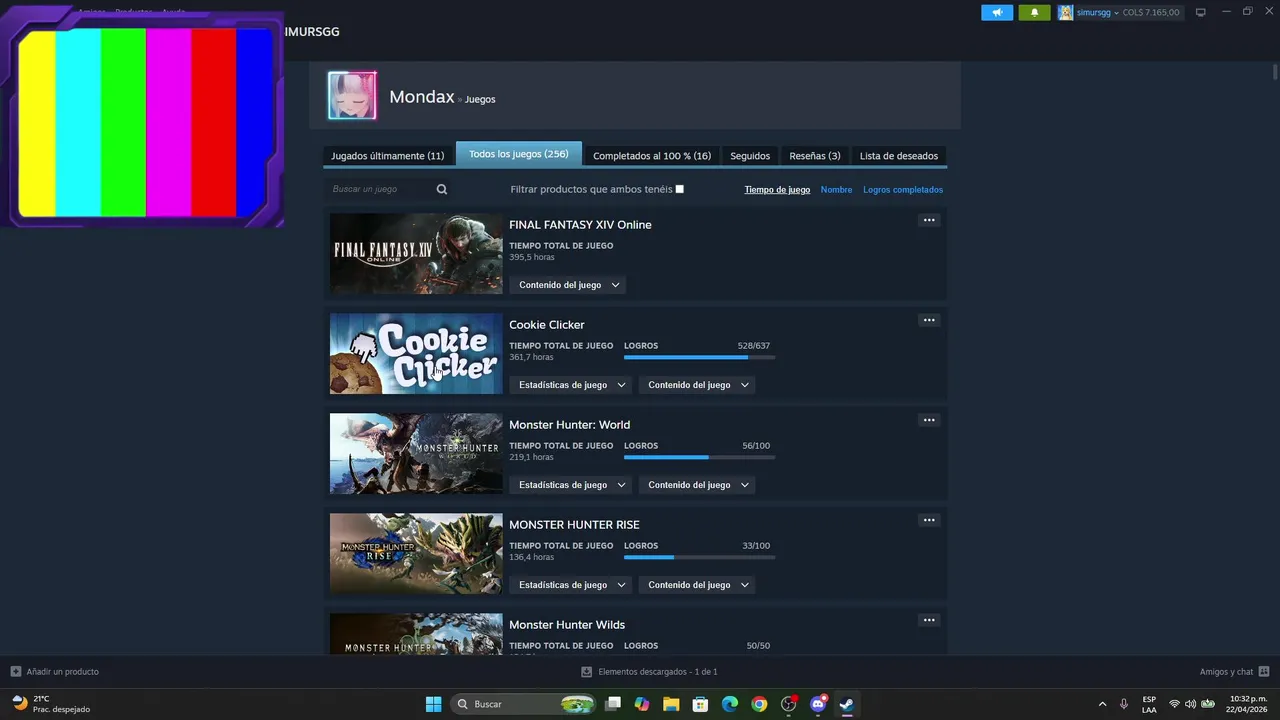Open the Cookie Clicker cover thumbnail

click(416, 354)
